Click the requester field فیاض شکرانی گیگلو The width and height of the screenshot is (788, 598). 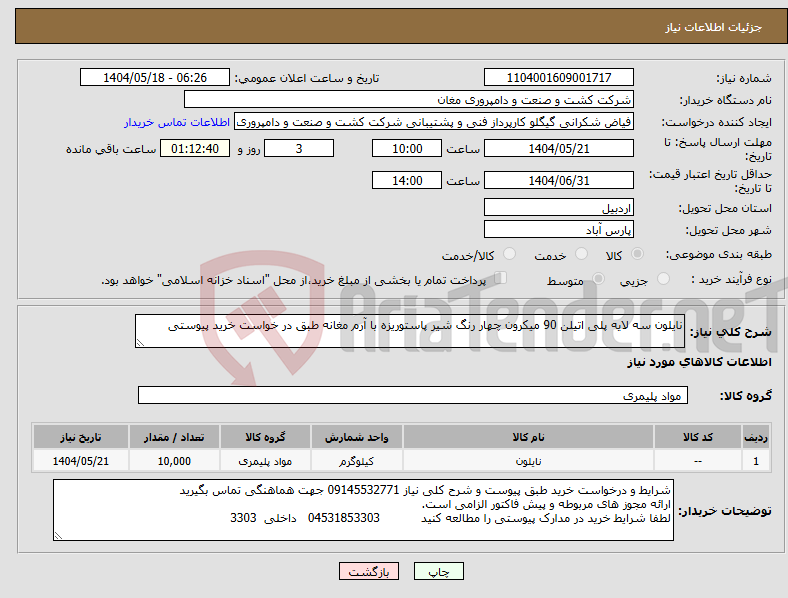(434, 122)
